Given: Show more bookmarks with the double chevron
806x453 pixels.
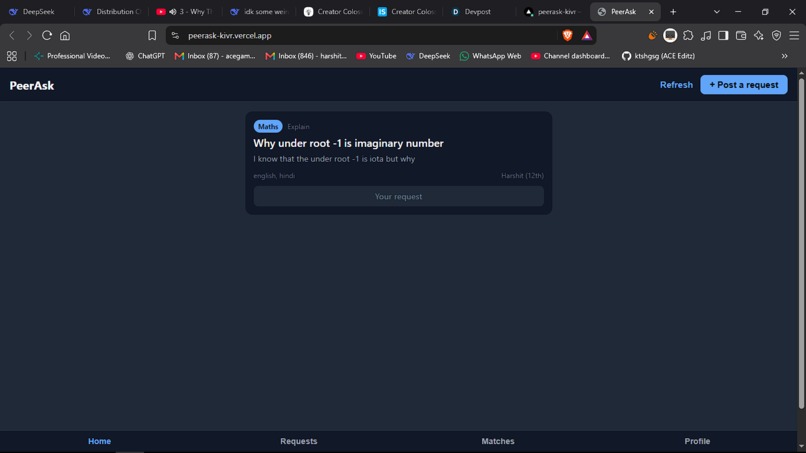Looking at the screenshot, I should (x=784, y=56).
